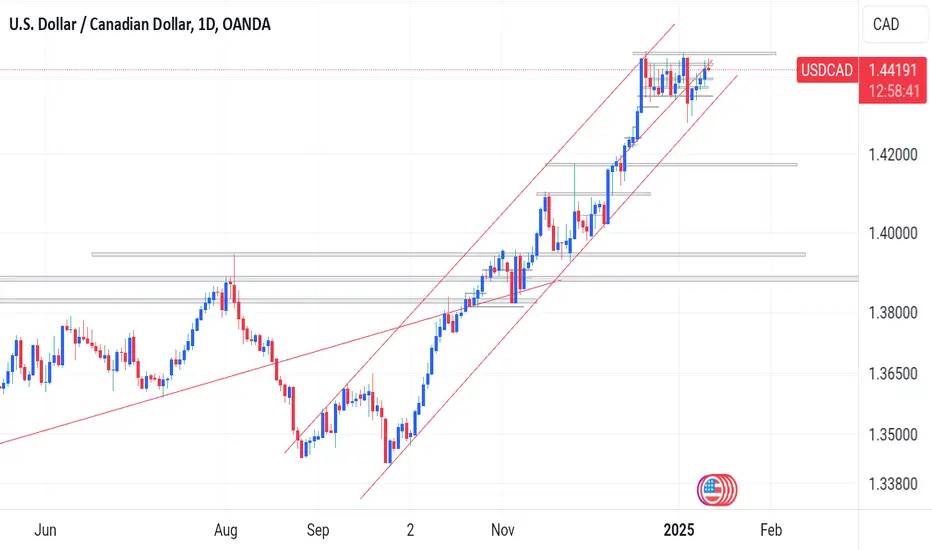Select the Jun label on time axis
The width and height of the screenshot is (932, 550).
point(45,530)
